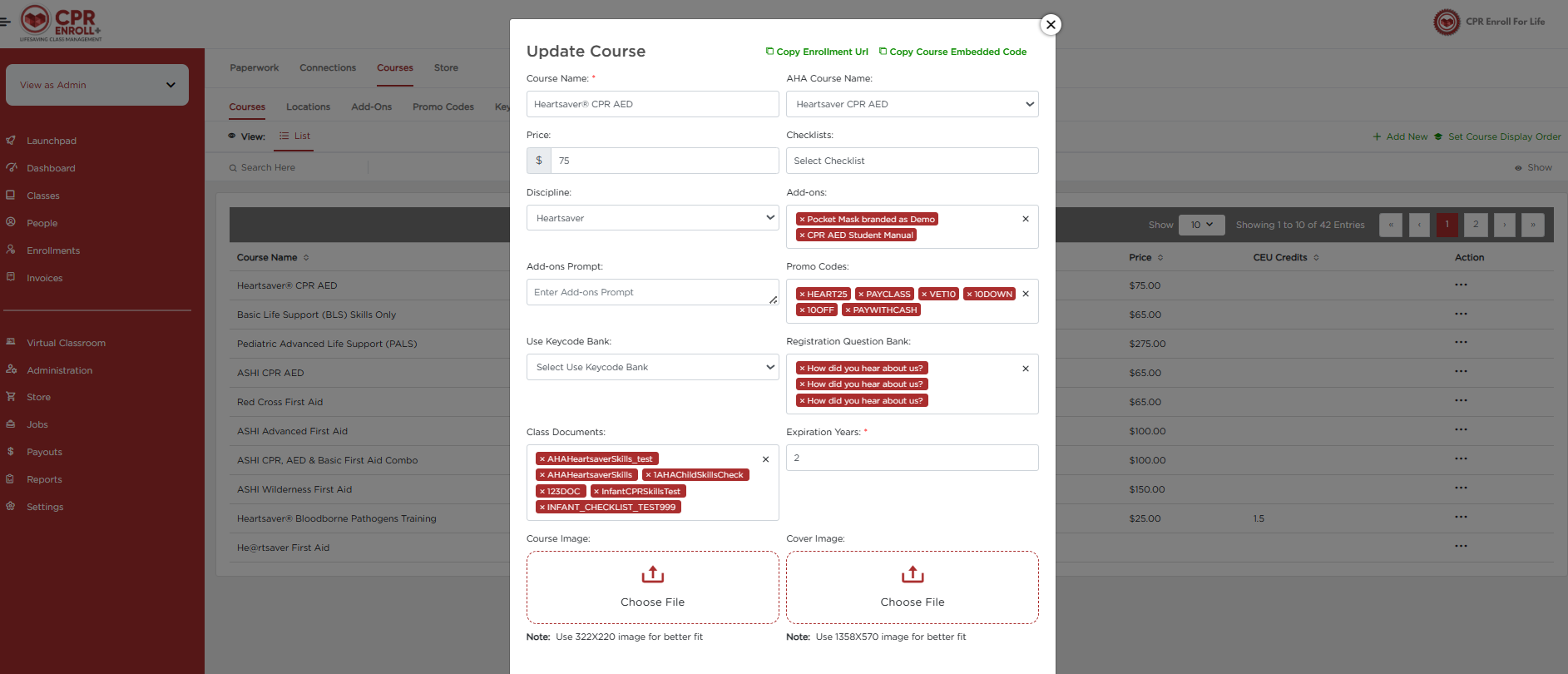Click Set Course Display Order
The width and height of the screenshot is (1568, 674).
(x=1497, y=136)
